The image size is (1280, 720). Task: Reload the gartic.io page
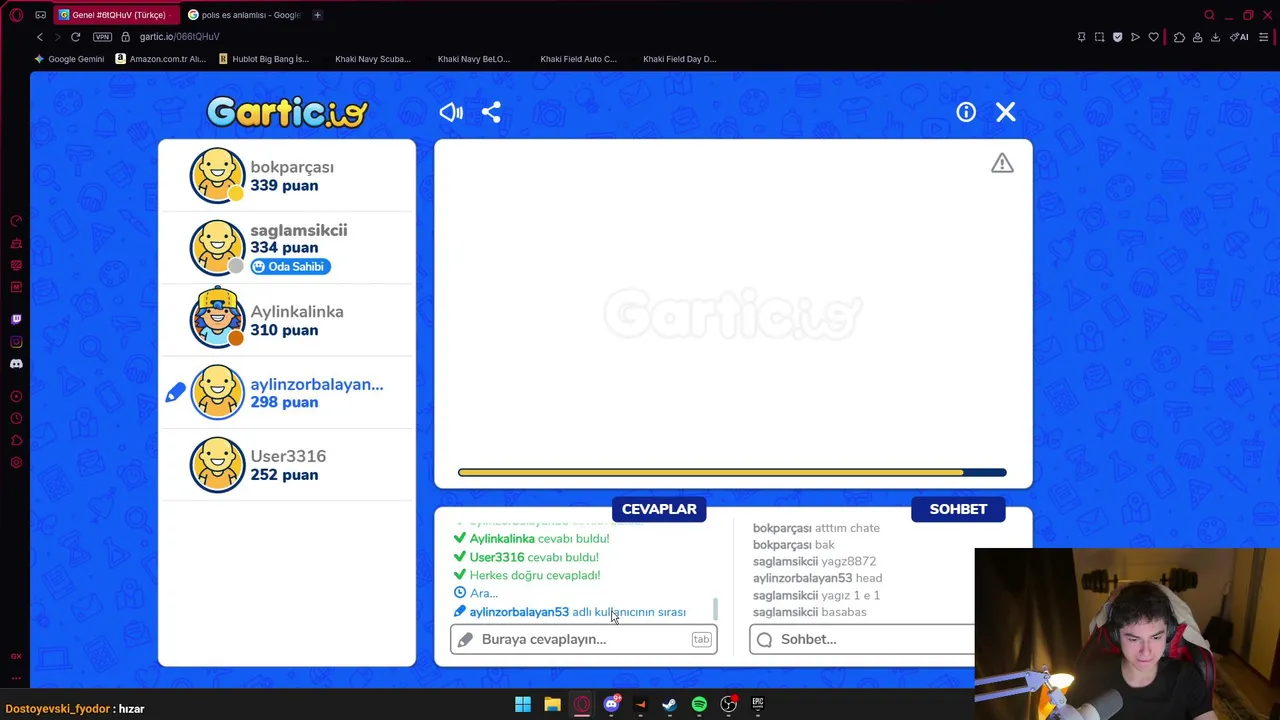click(x=75, y=37)
